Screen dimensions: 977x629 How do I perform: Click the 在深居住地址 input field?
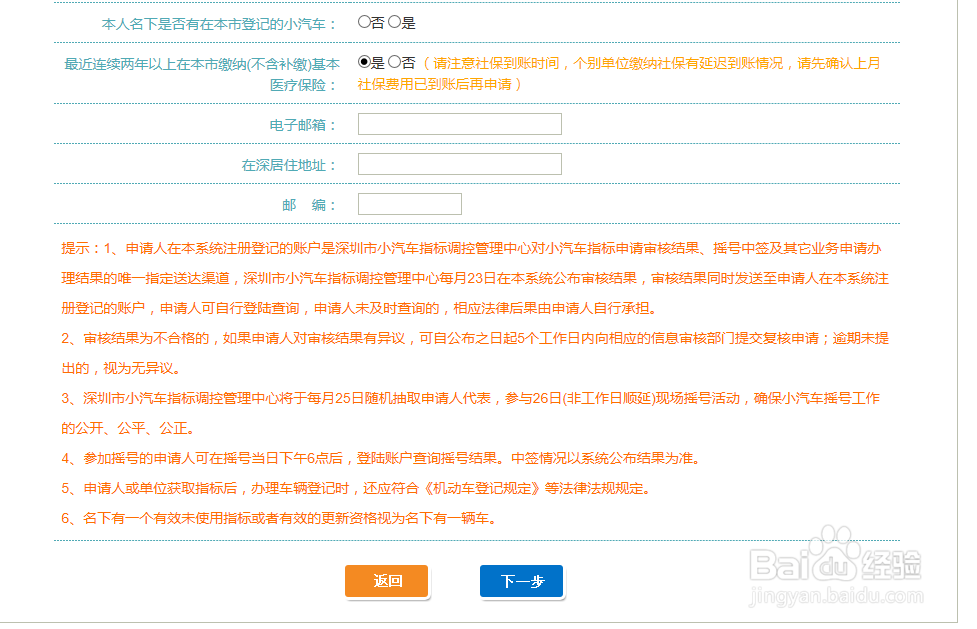[x=459, y=163]
